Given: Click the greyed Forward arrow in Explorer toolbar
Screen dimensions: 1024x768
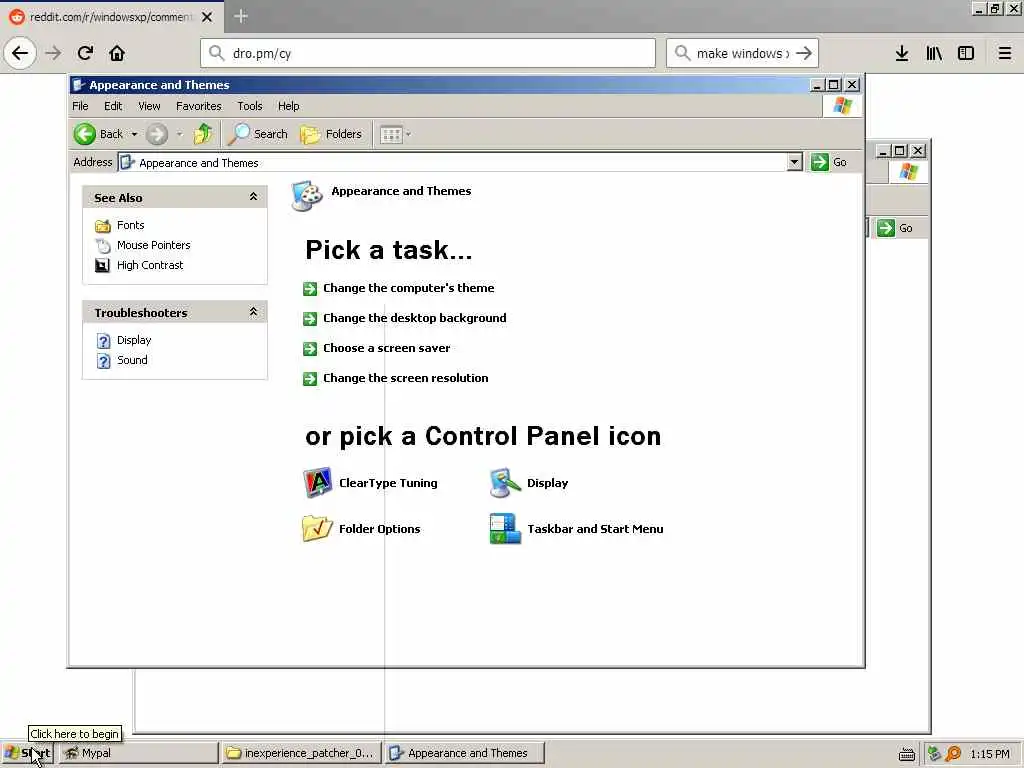Looking at the screenshot, I should (157, 135).
